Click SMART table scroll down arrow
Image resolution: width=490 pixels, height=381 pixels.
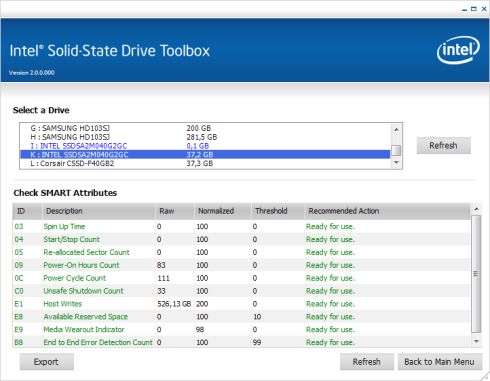point(476,341)
